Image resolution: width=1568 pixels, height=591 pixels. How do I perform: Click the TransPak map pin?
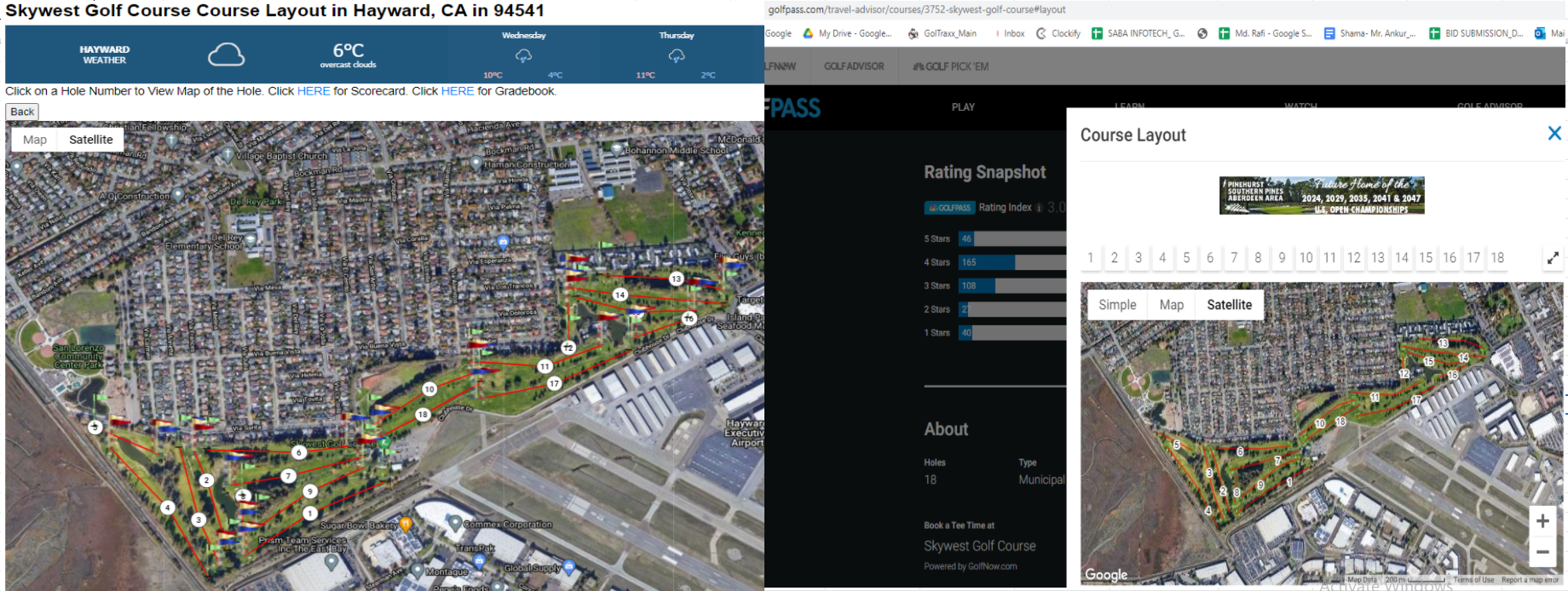coord(479,561)
